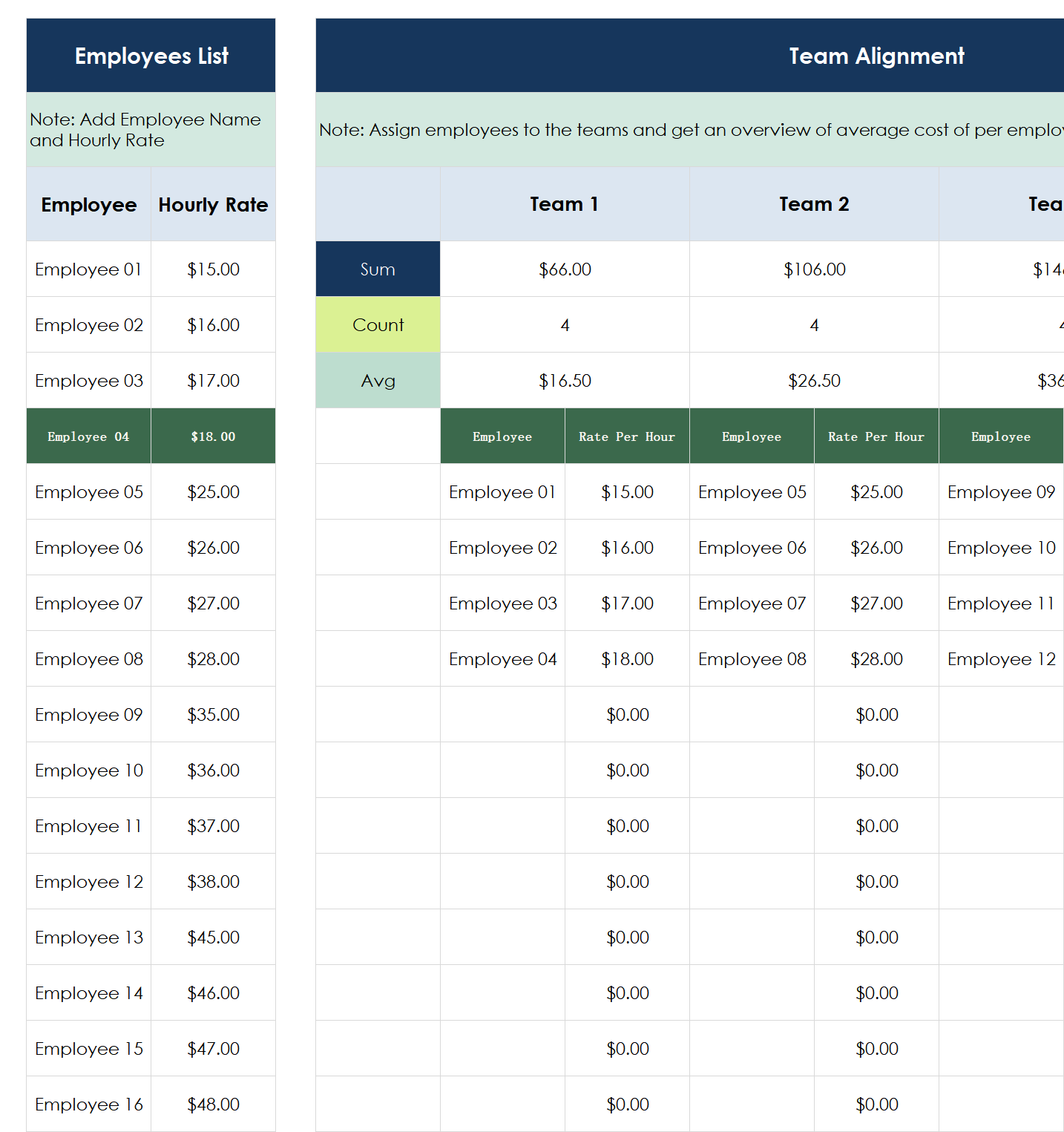The height and width of the screenshot is (1132, 1064).
Task: Select Employee 02 in the Employees List
Action: (89, 325)
